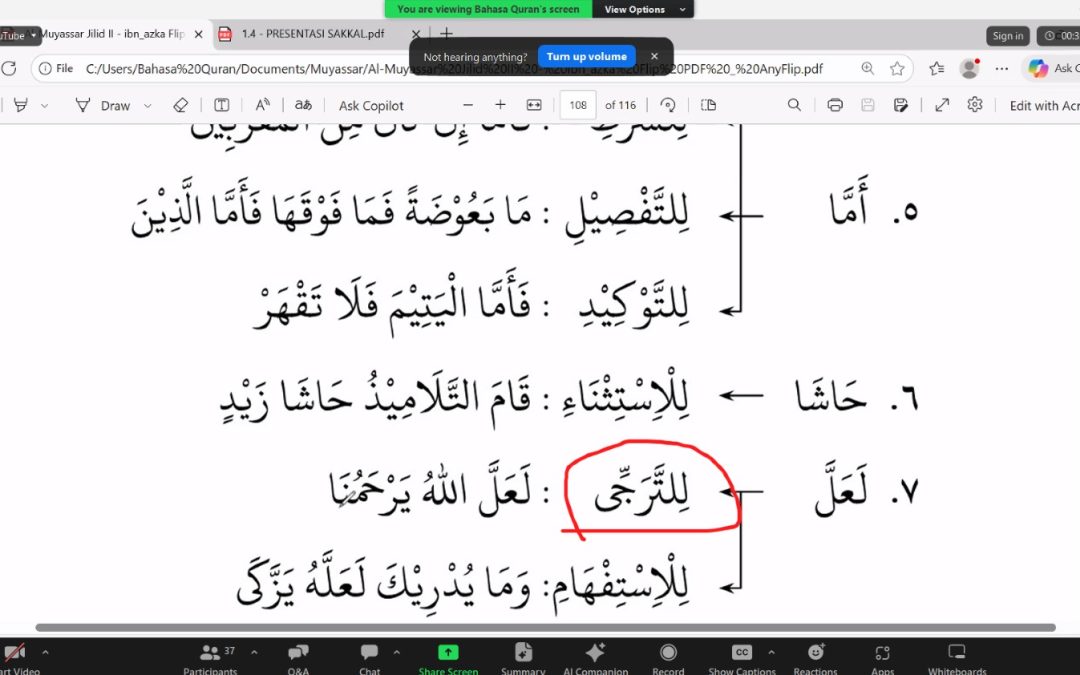Toggle Fit to width
This screenshot has height=675, width=1080.
534,105
